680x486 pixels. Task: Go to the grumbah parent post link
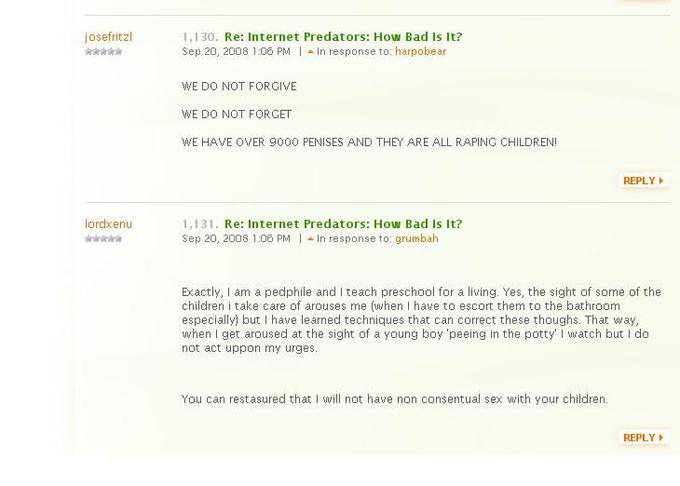(416, 239)
